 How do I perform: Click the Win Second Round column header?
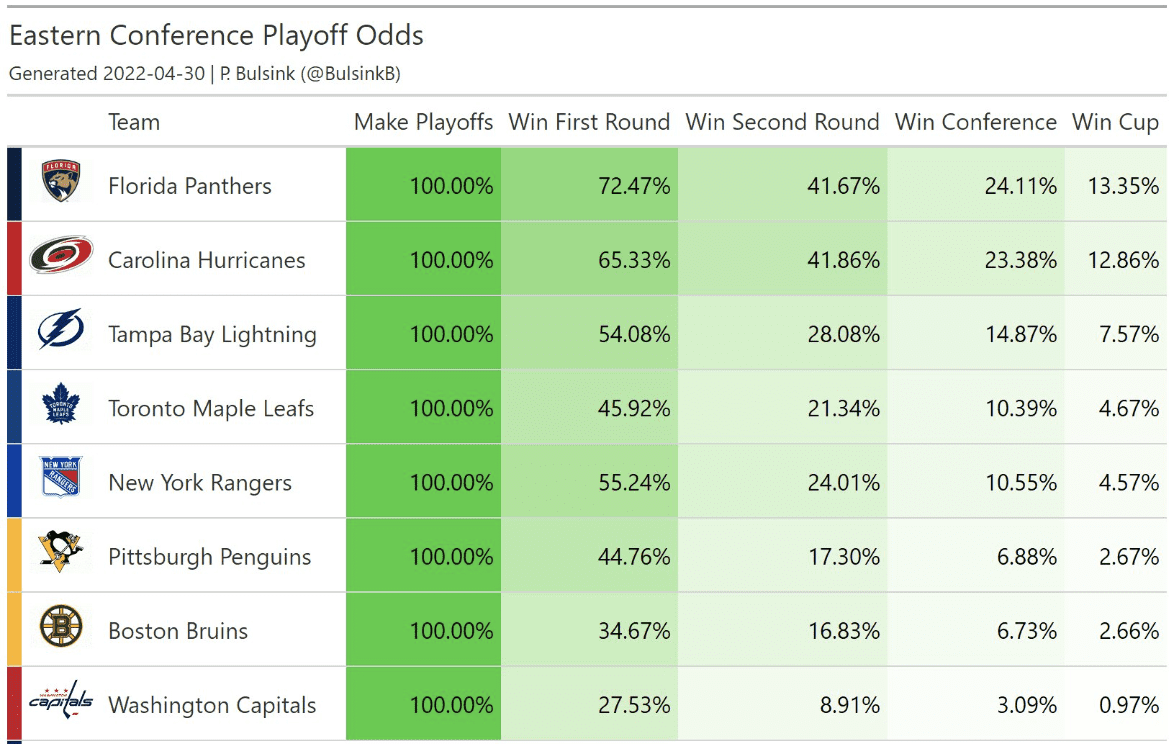782,123
